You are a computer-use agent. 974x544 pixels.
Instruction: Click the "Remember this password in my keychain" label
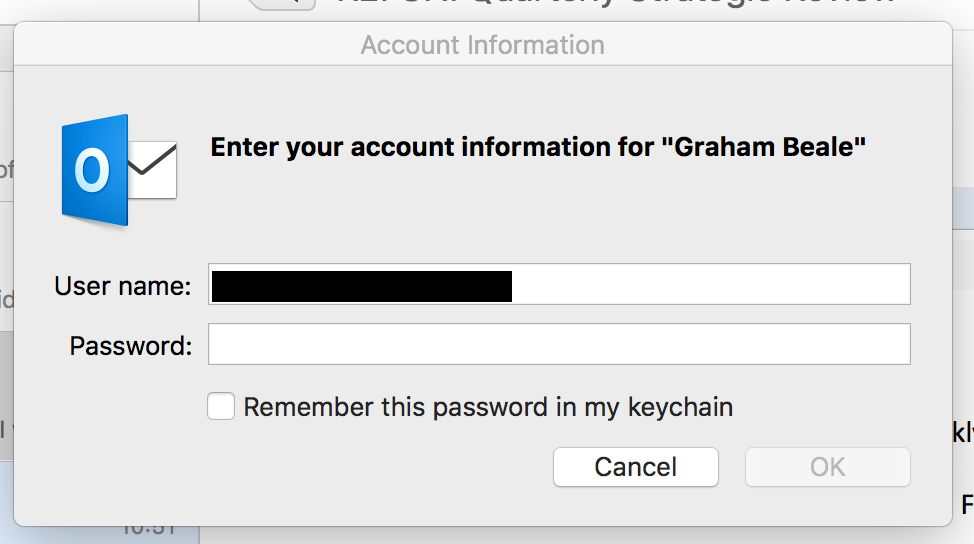coord(488,407)
